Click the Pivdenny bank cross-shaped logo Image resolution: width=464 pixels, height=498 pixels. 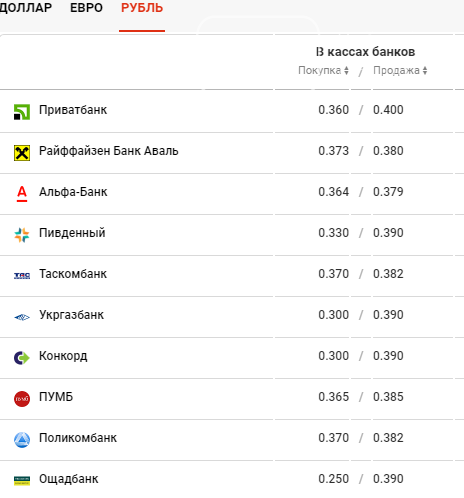point(22,235)
